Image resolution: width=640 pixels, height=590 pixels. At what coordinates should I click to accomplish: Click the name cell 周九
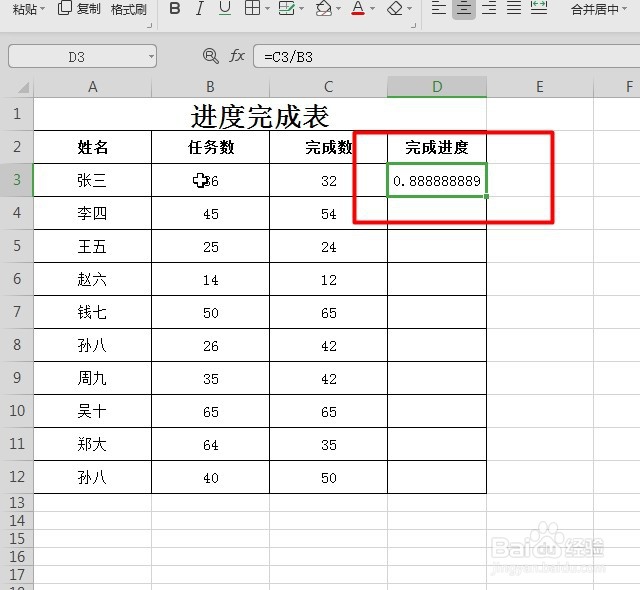[x=93, y=378]
